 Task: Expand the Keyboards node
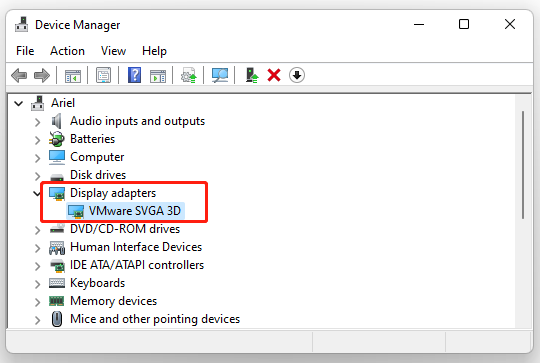point(38,284)
